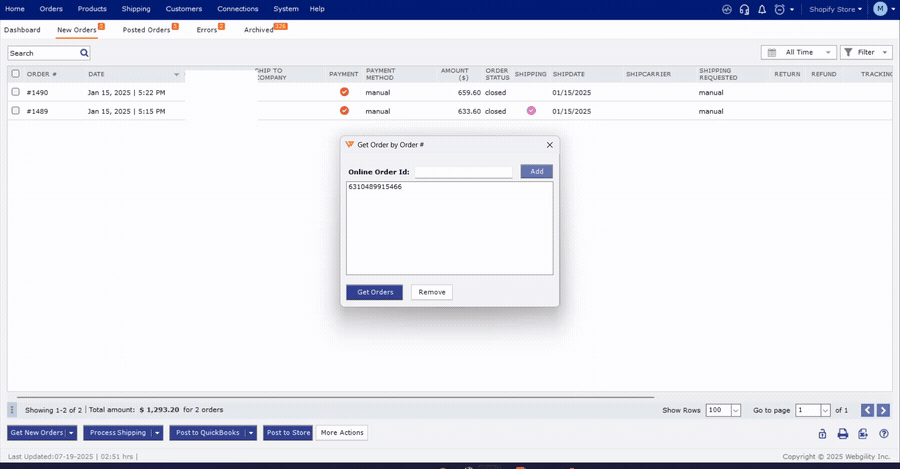Click the headset support icon
Viewport: 900px width, 469px height.
pos(744,9)
